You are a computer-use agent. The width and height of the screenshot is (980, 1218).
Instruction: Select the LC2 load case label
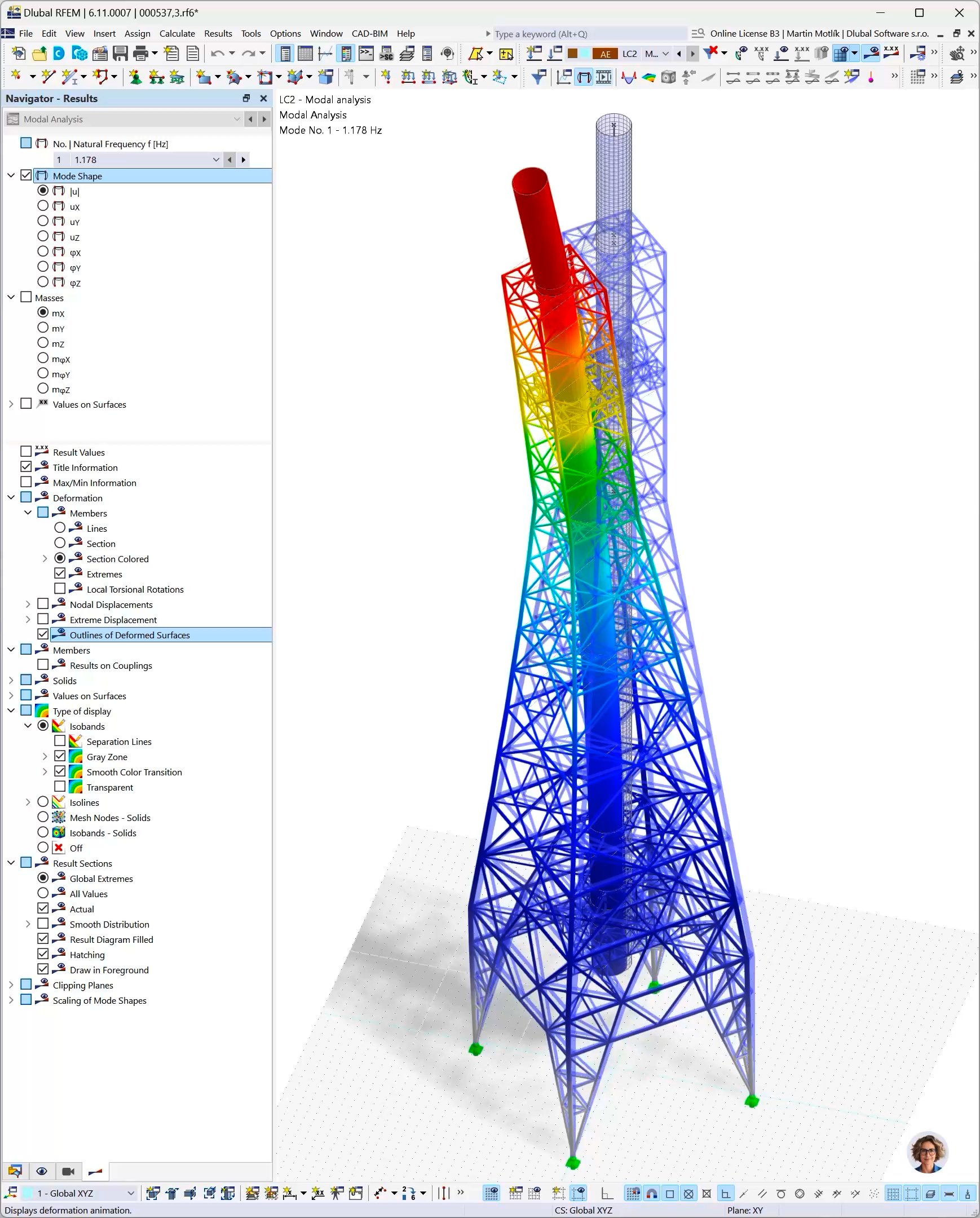click(x=629, y=54)
